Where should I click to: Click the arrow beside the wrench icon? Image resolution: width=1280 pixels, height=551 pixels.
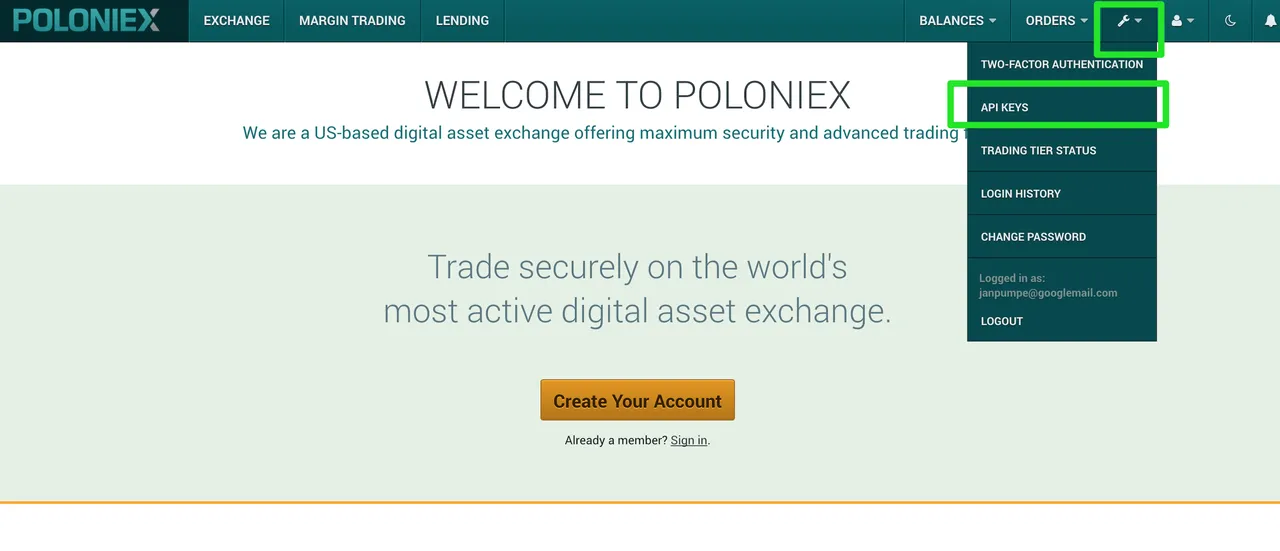(x=1138, y=21)
